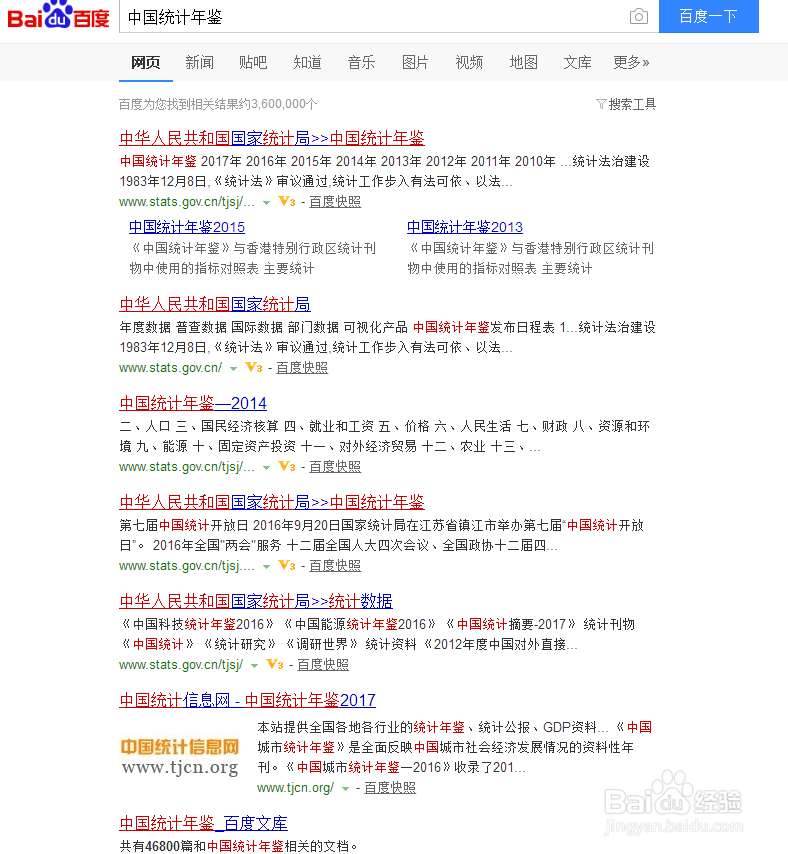Expand the arrow beside www.stats.gov.cn/tjsj/ under 统计数据

tap(254, 666)
